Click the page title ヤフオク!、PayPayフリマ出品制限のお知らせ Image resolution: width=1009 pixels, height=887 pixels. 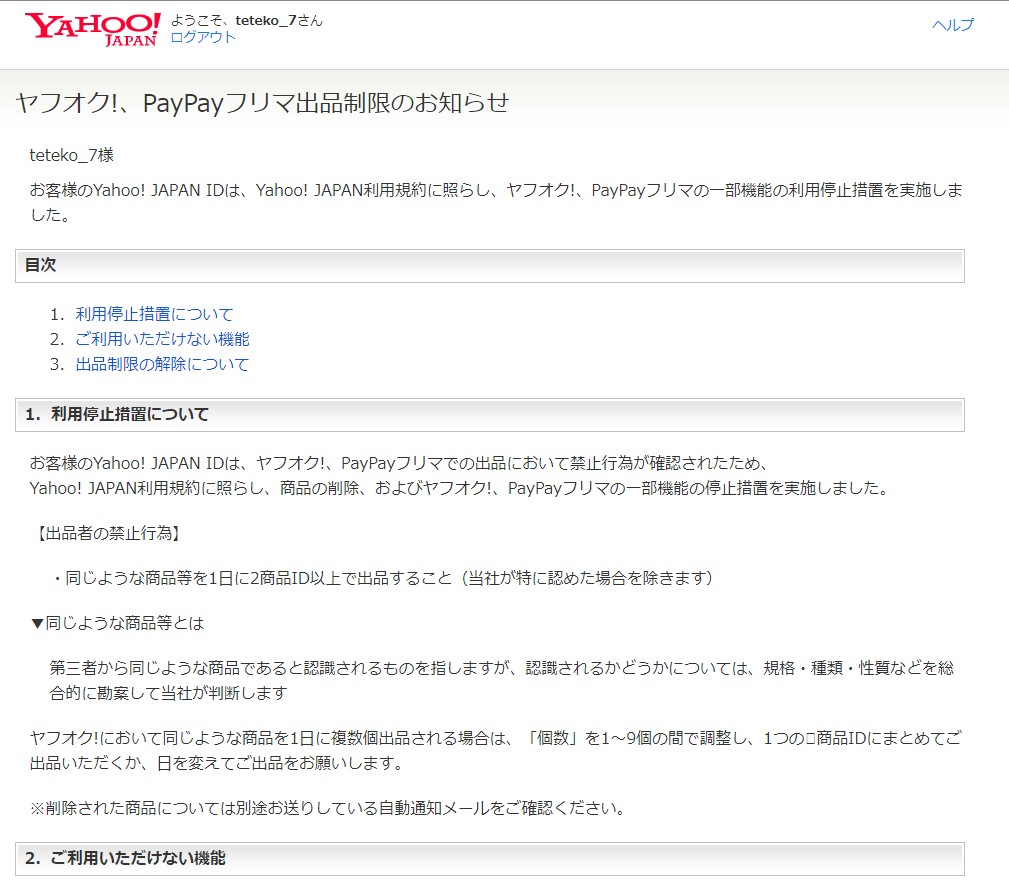pyautogui.click(x=262, y=103)
